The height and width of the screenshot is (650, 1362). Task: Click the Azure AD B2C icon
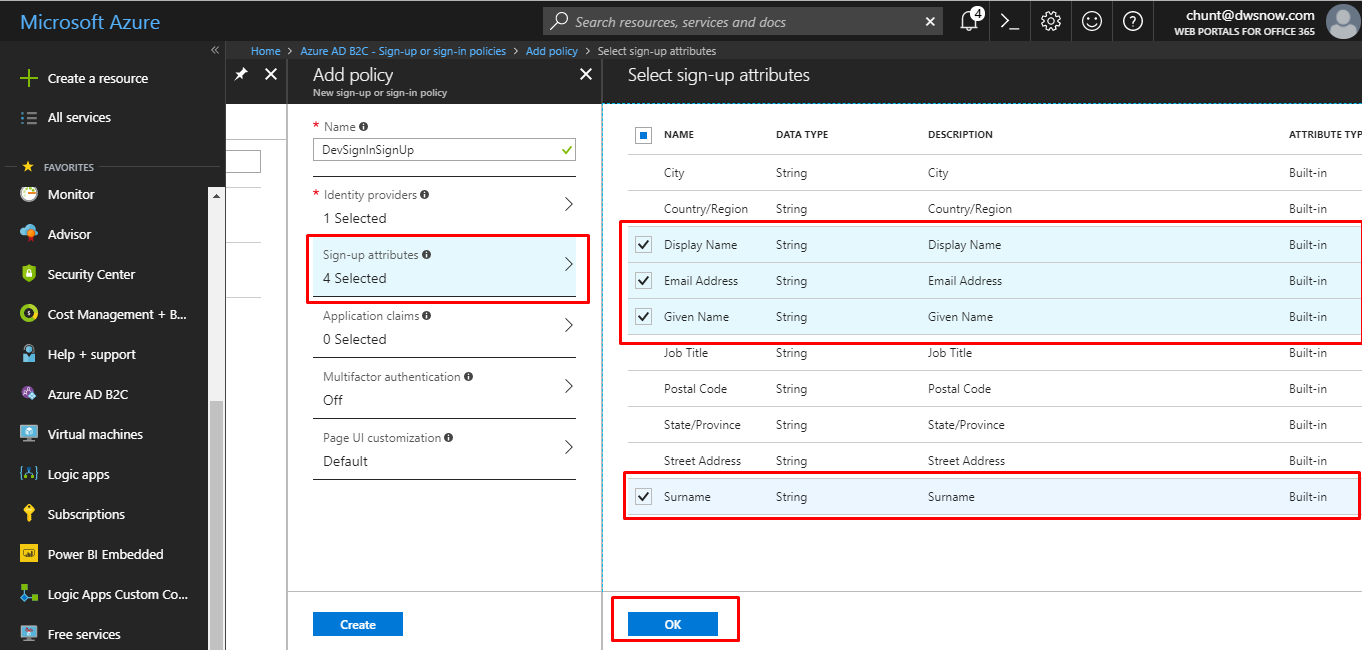tap(29, 394)
